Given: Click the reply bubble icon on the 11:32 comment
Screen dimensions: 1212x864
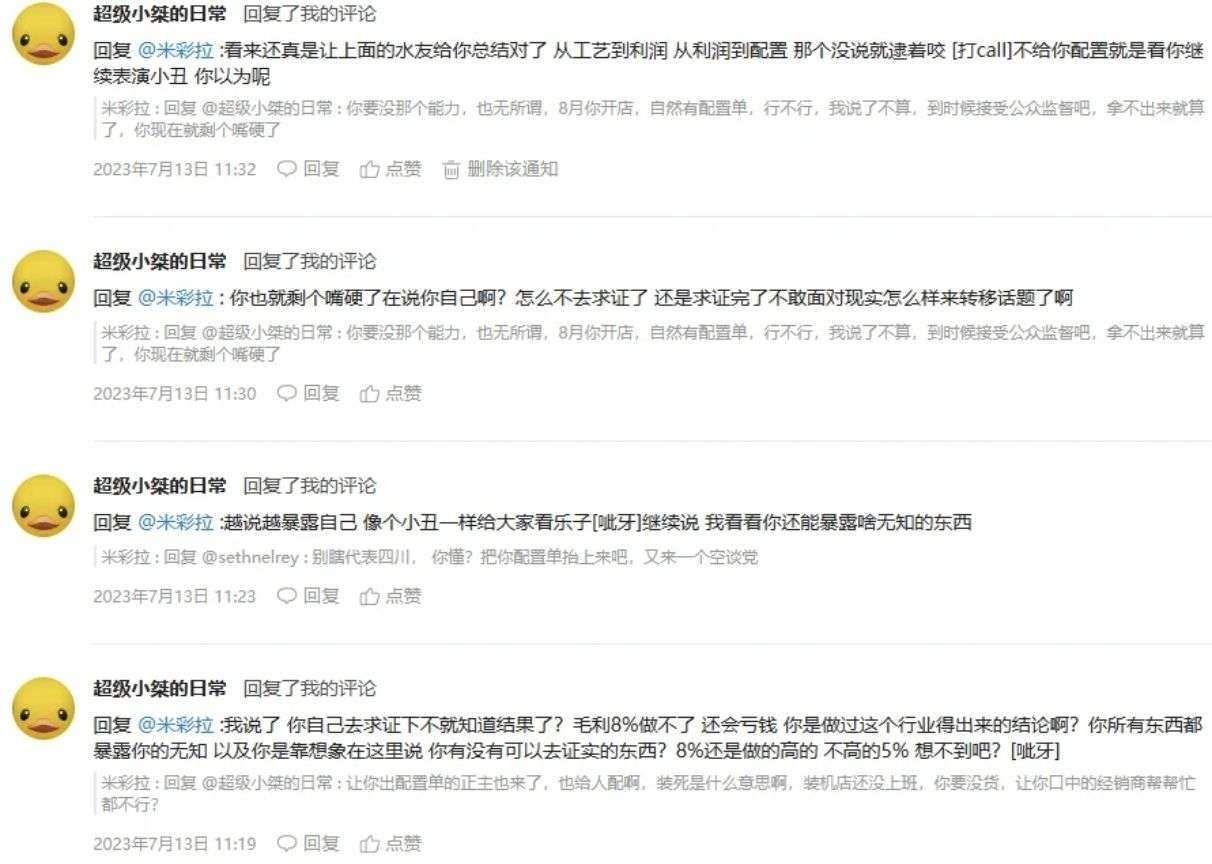Looking at the screenshot, I should pyautogui.click(x=287, y=169).
